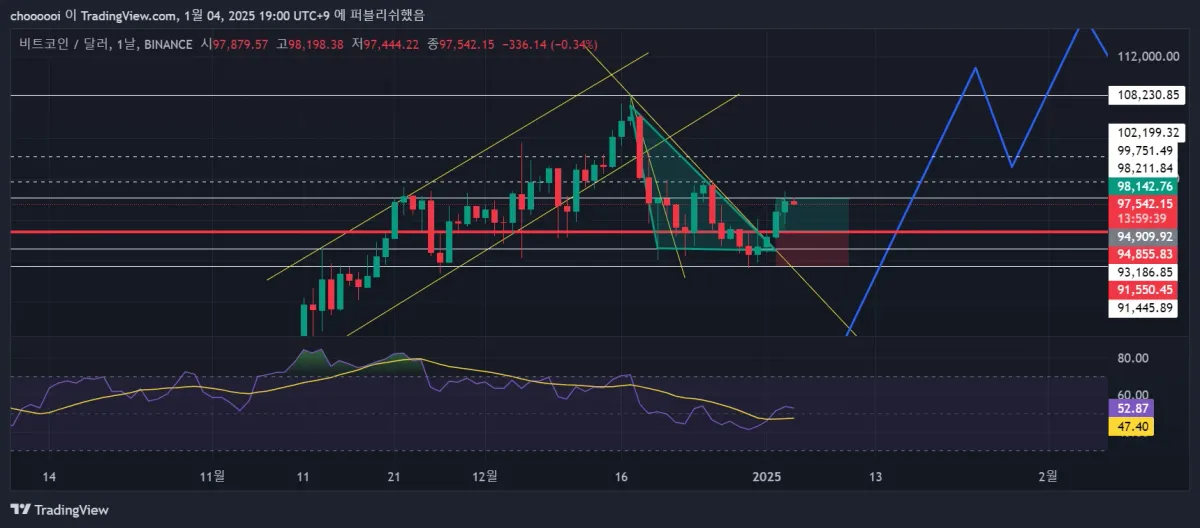
Task: Select the 2025 date on the time axis
Action: pos(767,476)
